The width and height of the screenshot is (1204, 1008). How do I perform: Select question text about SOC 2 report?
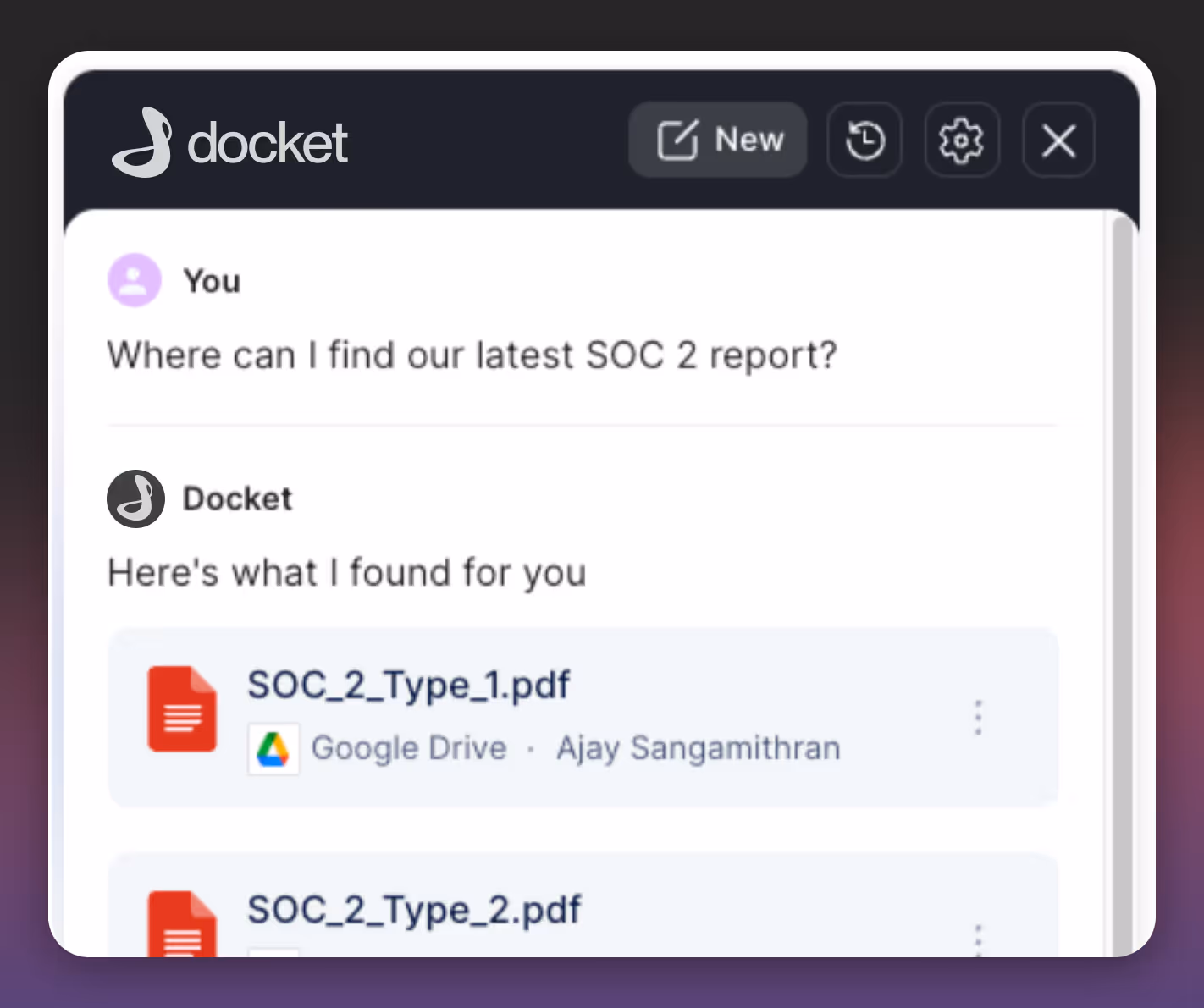click(472, 355)
